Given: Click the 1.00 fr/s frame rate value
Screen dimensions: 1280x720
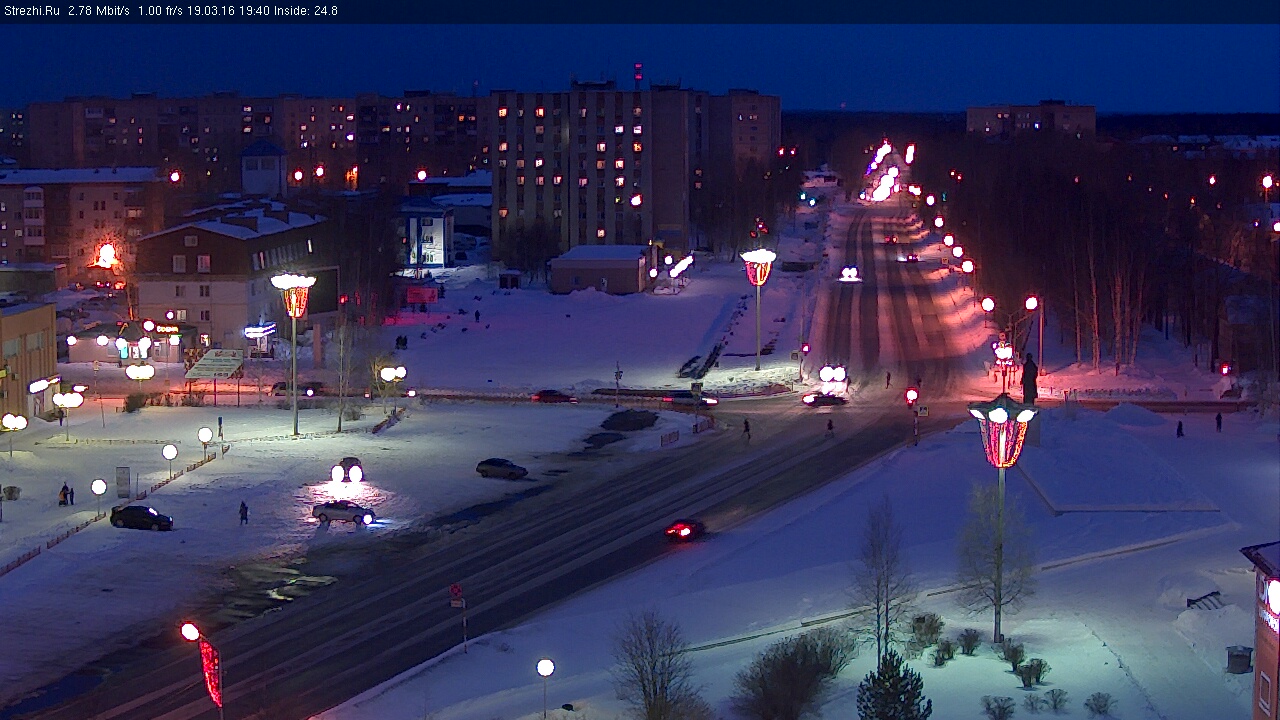Looking at the screenshot, I should tap(162, 11).
